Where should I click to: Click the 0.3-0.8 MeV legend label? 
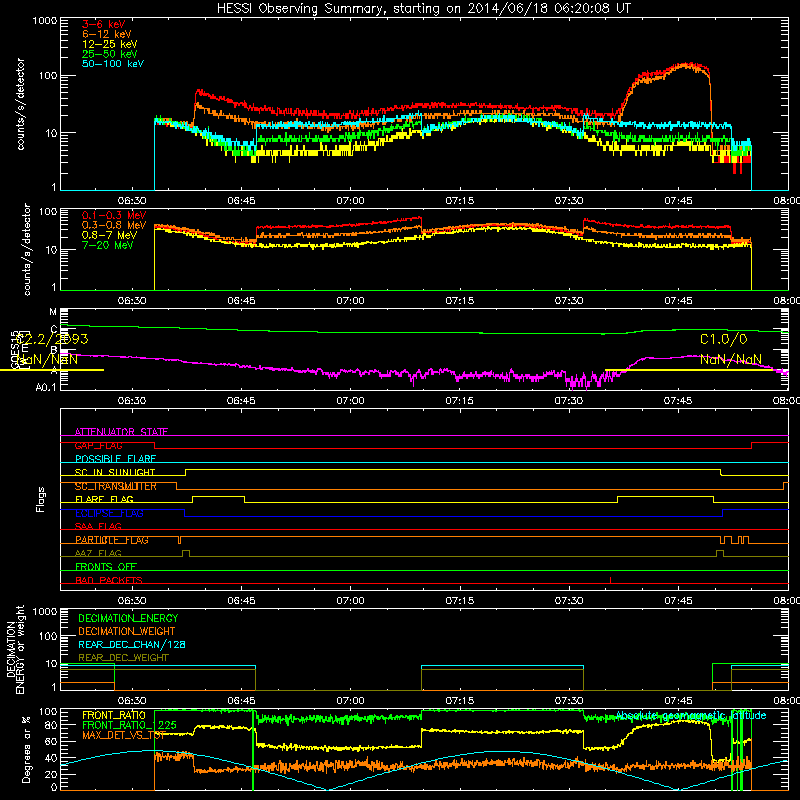point(114,225)
